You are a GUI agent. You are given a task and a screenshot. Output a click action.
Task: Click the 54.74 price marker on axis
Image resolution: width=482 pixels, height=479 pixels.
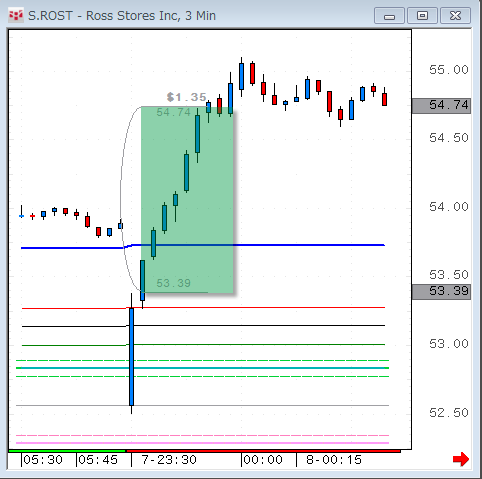click(x=441, y=106)
